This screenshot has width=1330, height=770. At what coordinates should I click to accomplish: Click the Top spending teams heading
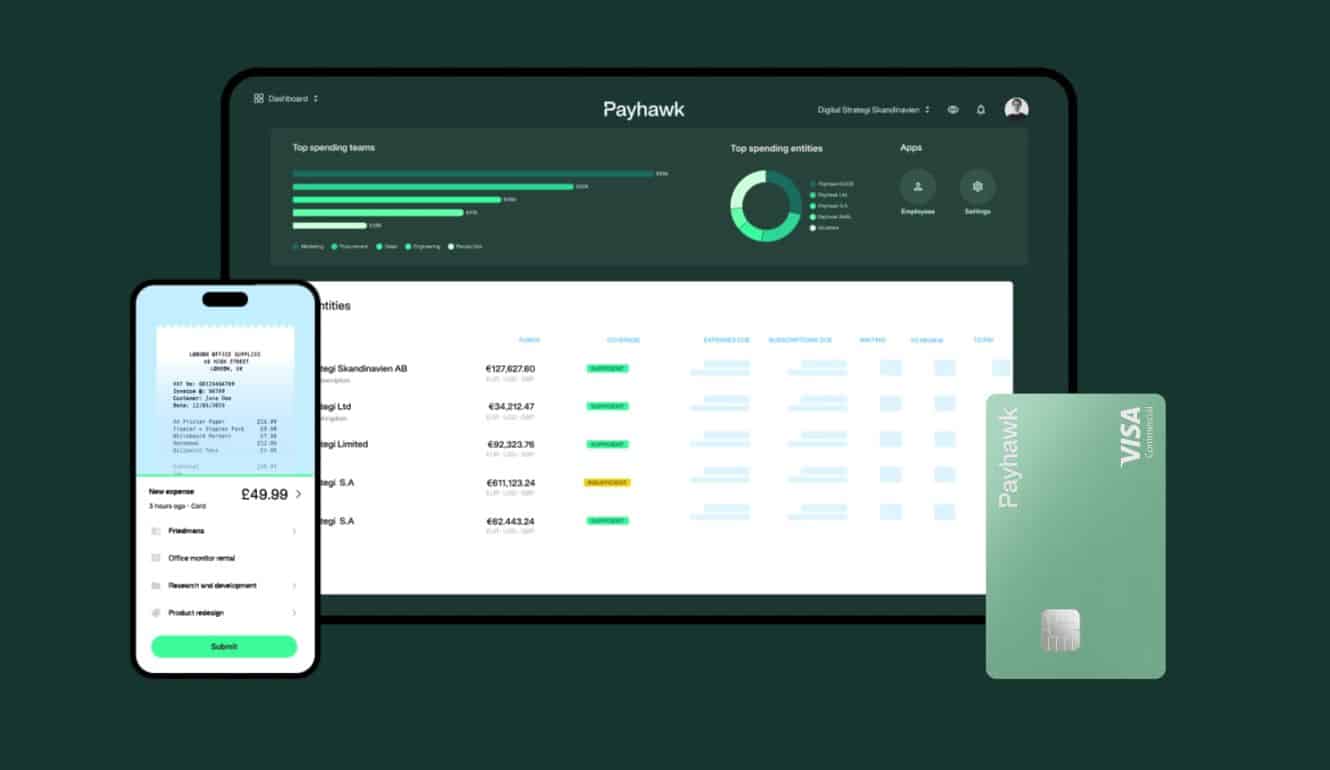334,148
